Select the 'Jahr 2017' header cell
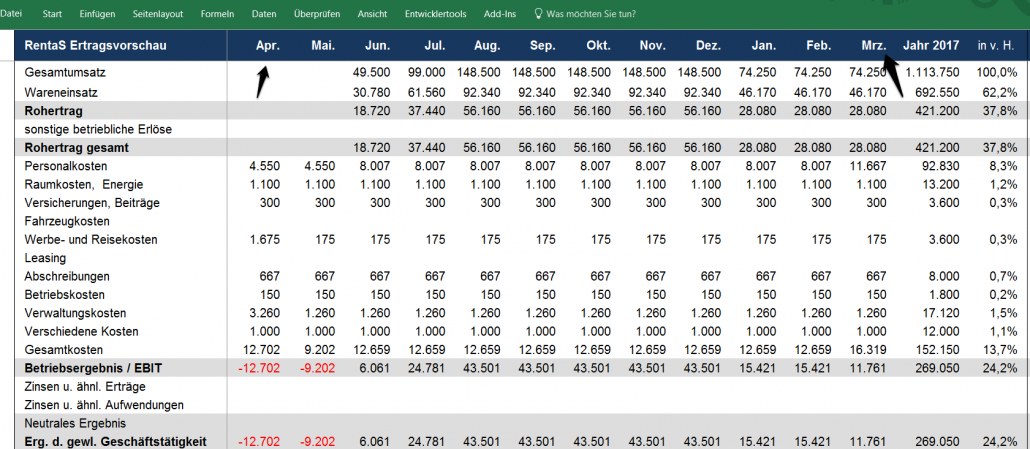The image size is (1030, 449). click(929, 46)
